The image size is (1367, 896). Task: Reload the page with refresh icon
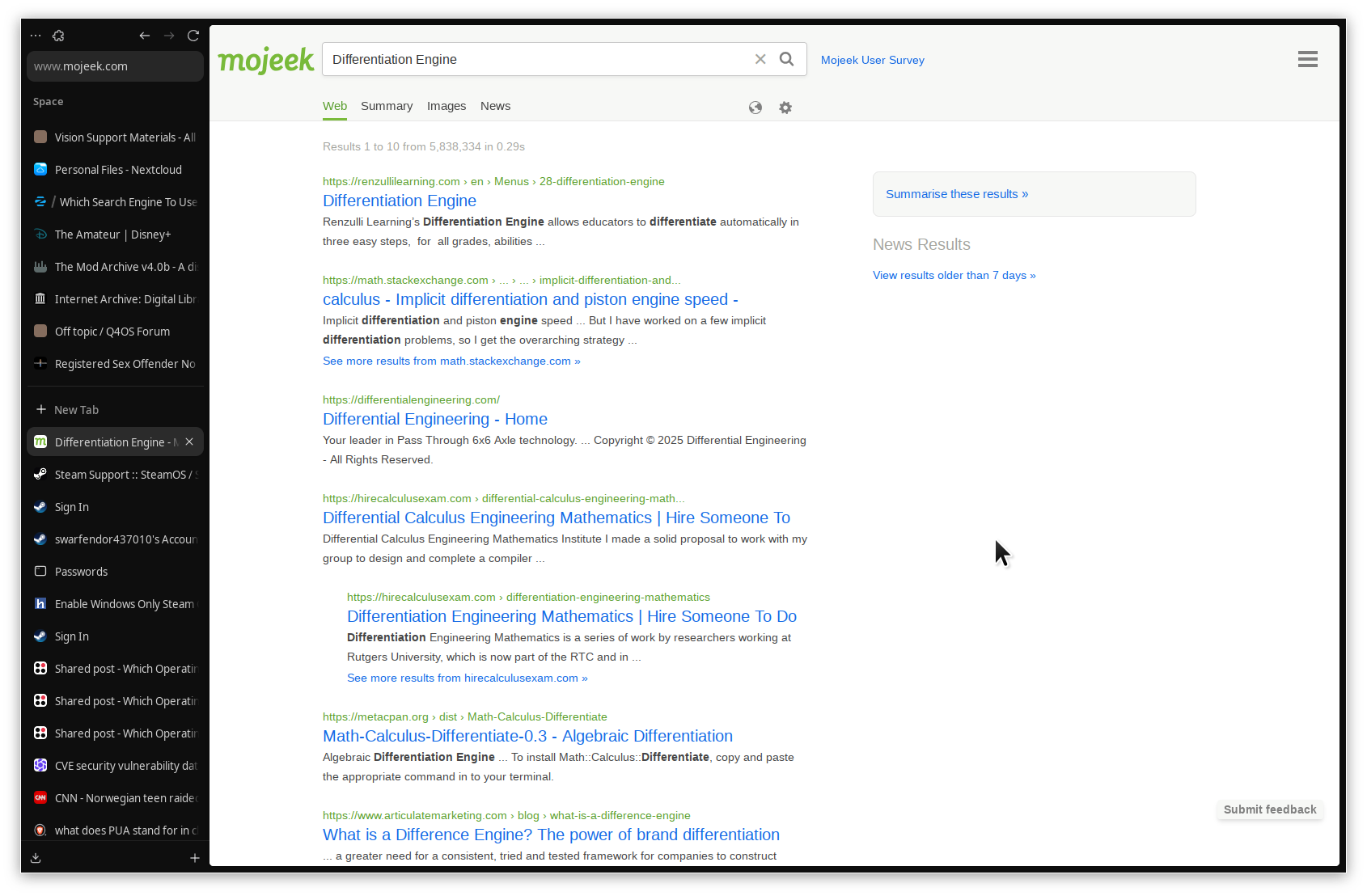[x=193, y=36]
